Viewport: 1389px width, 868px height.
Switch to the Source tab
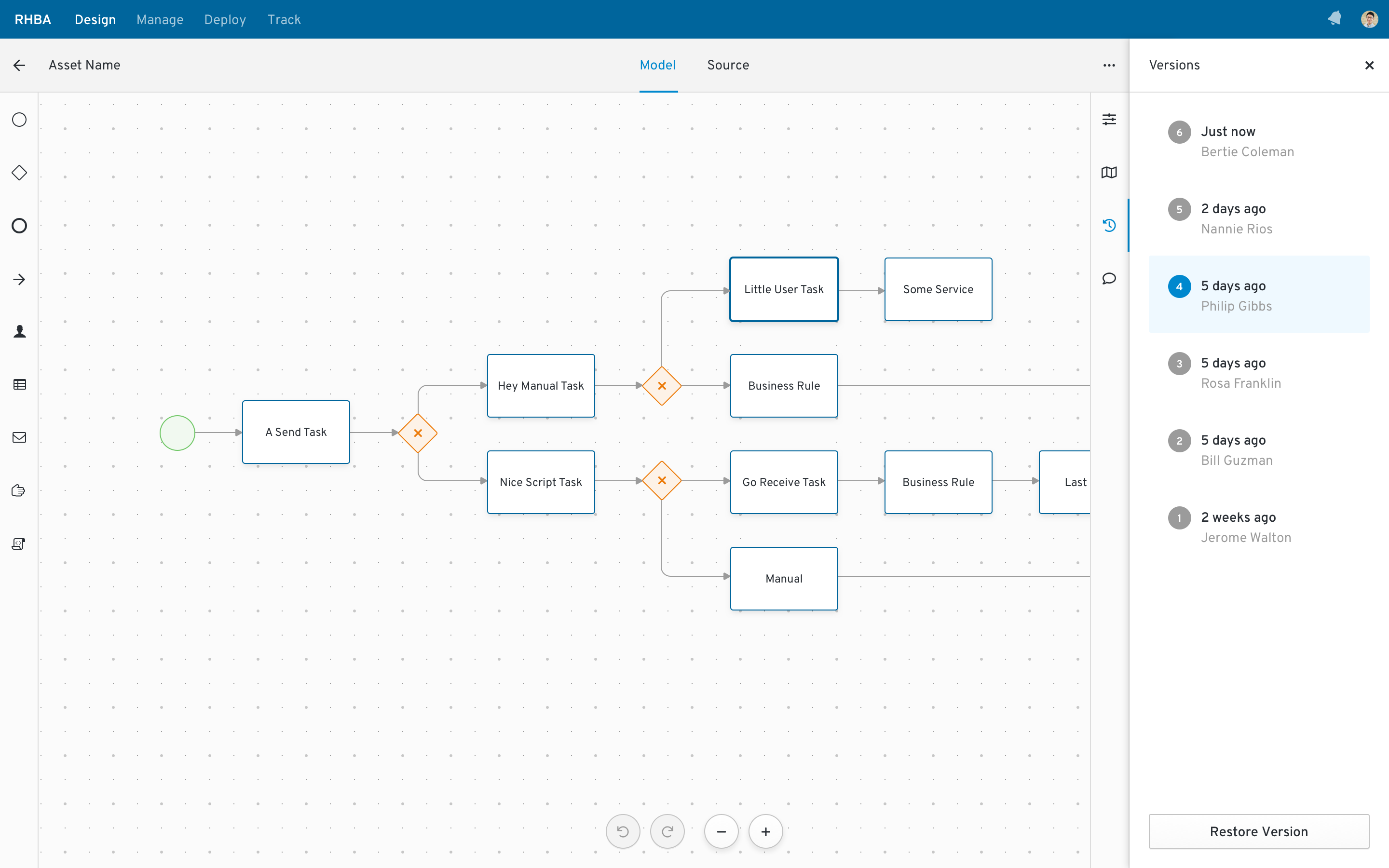click(728, 66)
